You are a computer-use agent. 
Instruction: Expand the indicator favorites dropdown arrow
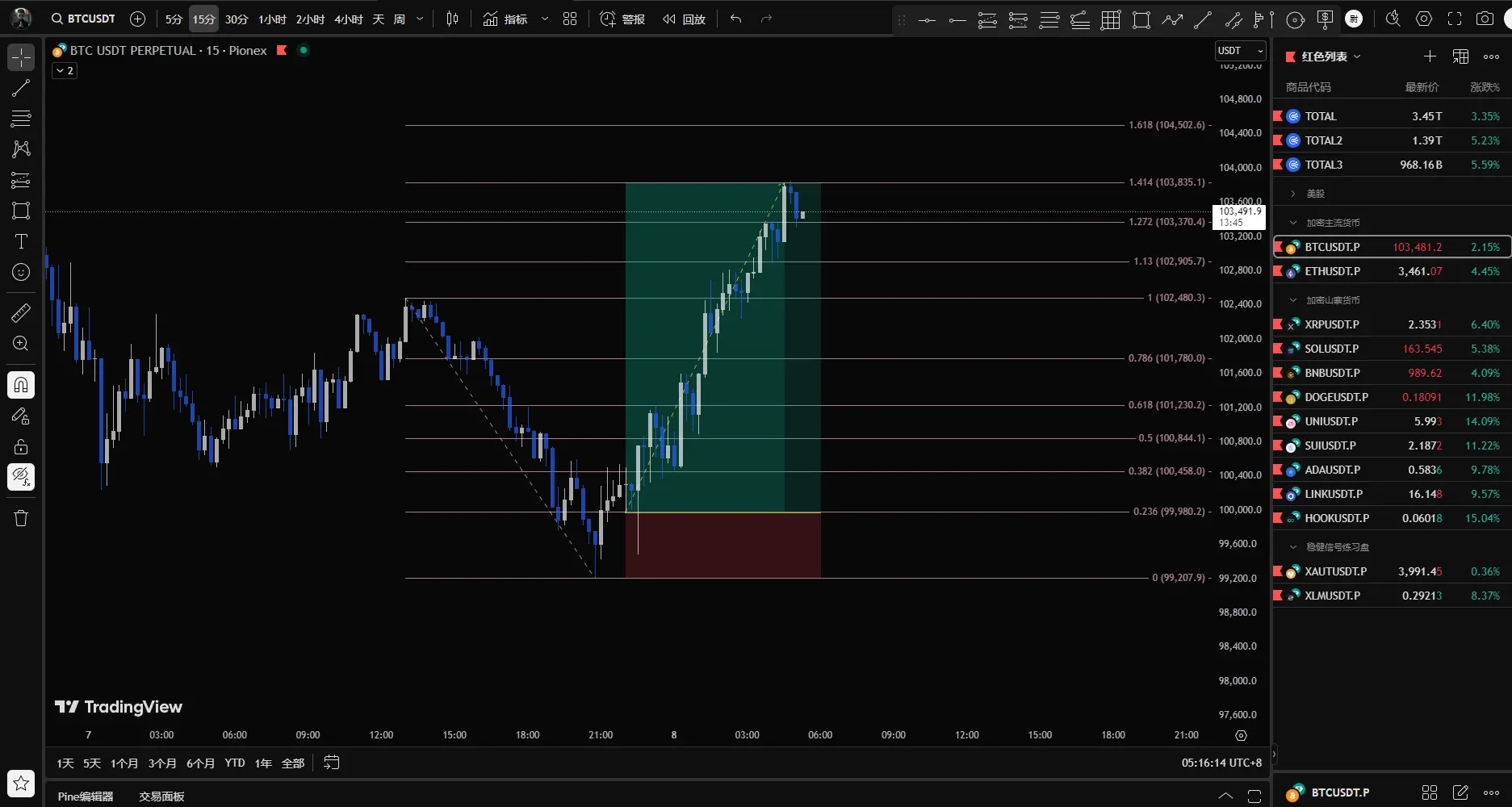[545, 19]
